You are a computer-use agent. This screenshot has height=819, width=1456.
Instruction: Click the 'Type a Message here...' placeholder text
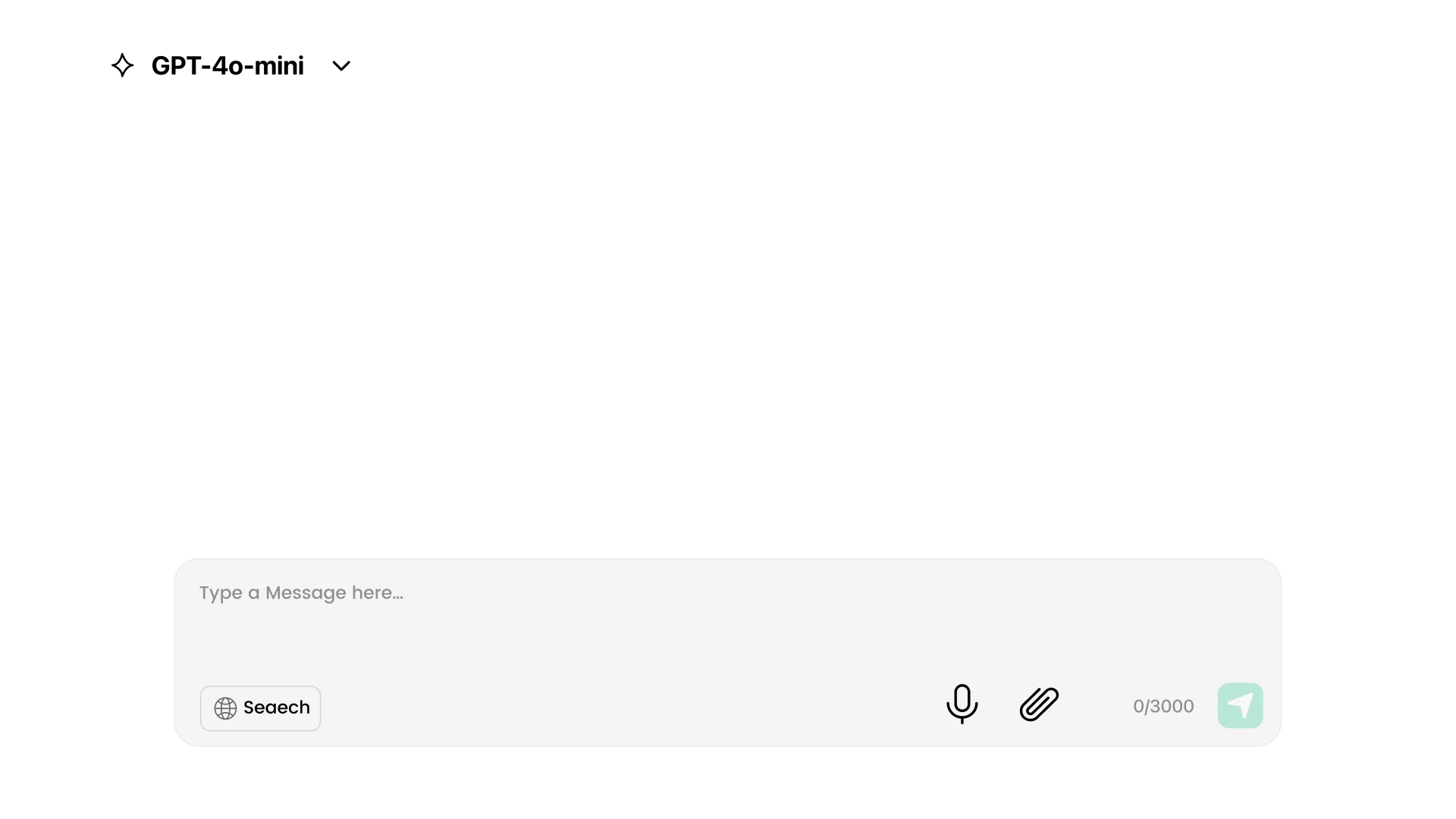[x=301, y=593]
